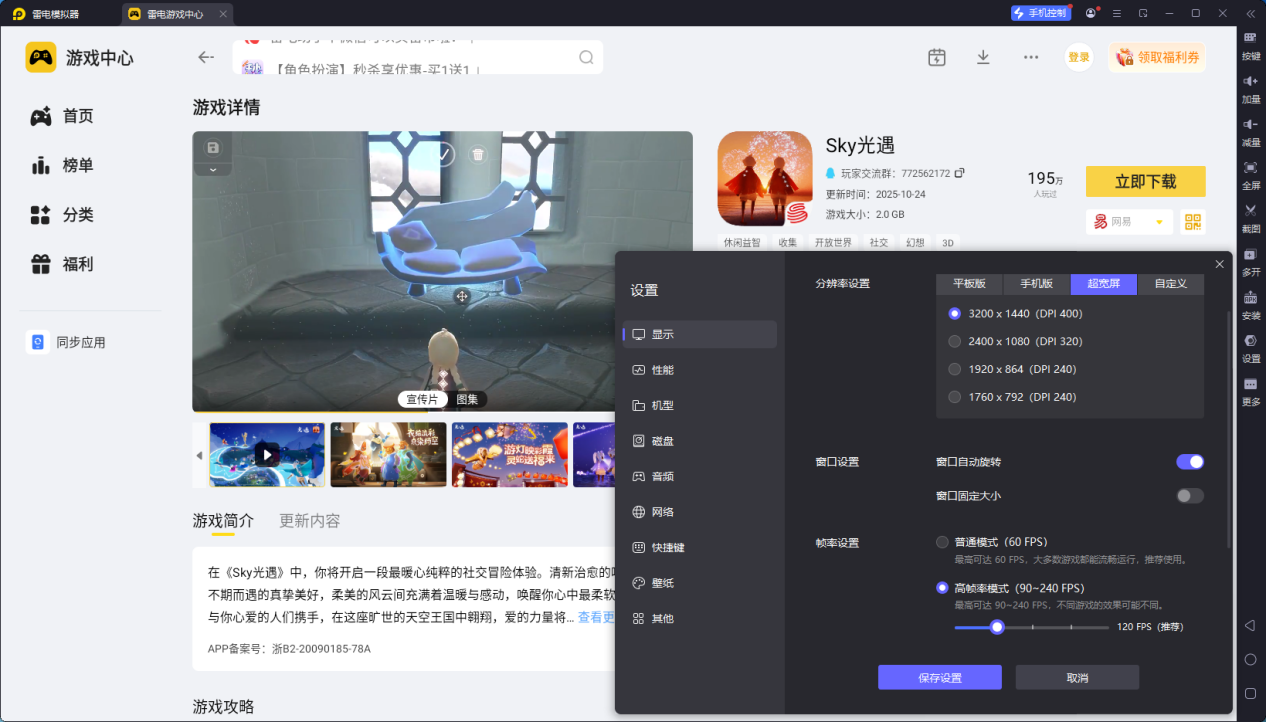This screenshot has width=1266, height=722.
Task: Click 保存设置 to save settings
Action: click(x=938, y=677)
